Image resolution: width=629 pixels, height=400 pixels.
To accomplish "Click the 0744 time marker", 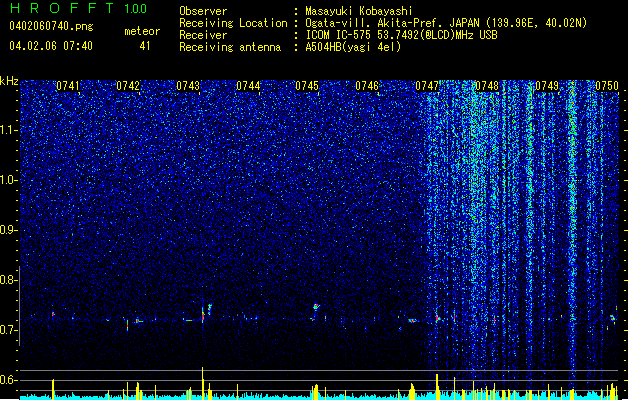I will 248,86.
